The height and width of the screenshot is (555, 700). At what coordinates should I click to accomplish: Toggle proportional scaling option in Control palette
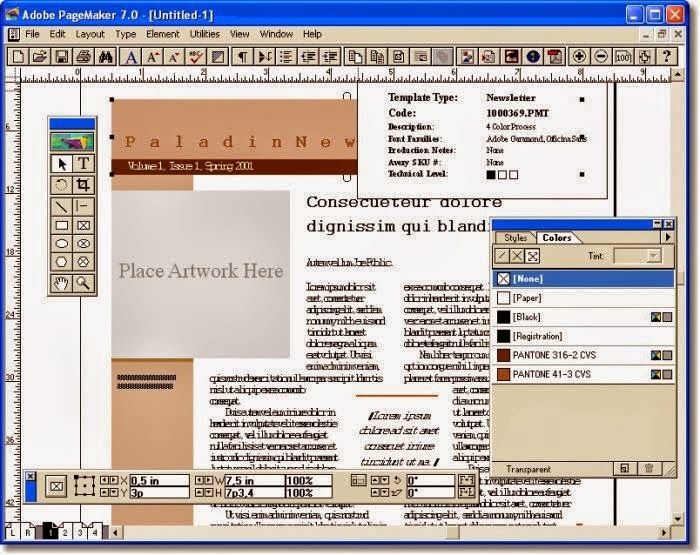pos(358,480)
